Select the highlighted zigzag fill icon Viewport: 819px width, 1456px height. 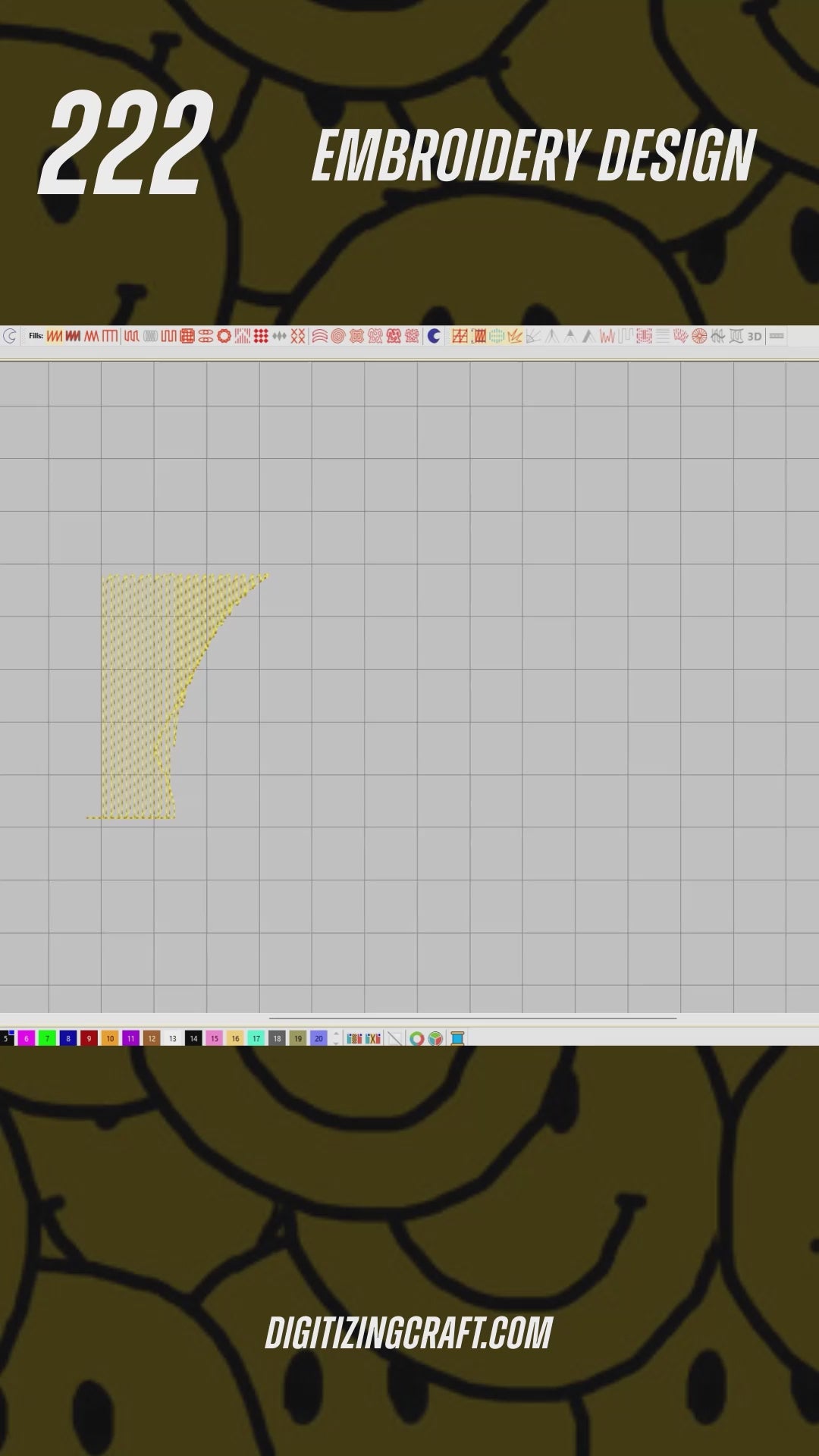[x=55, y=336]
